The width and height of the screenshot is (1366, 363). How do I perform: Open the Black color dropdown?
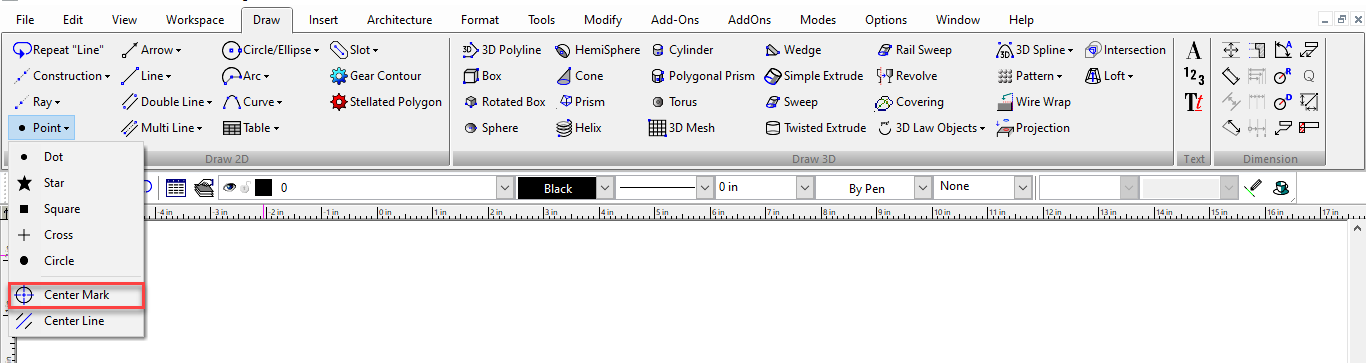[604, 187]
